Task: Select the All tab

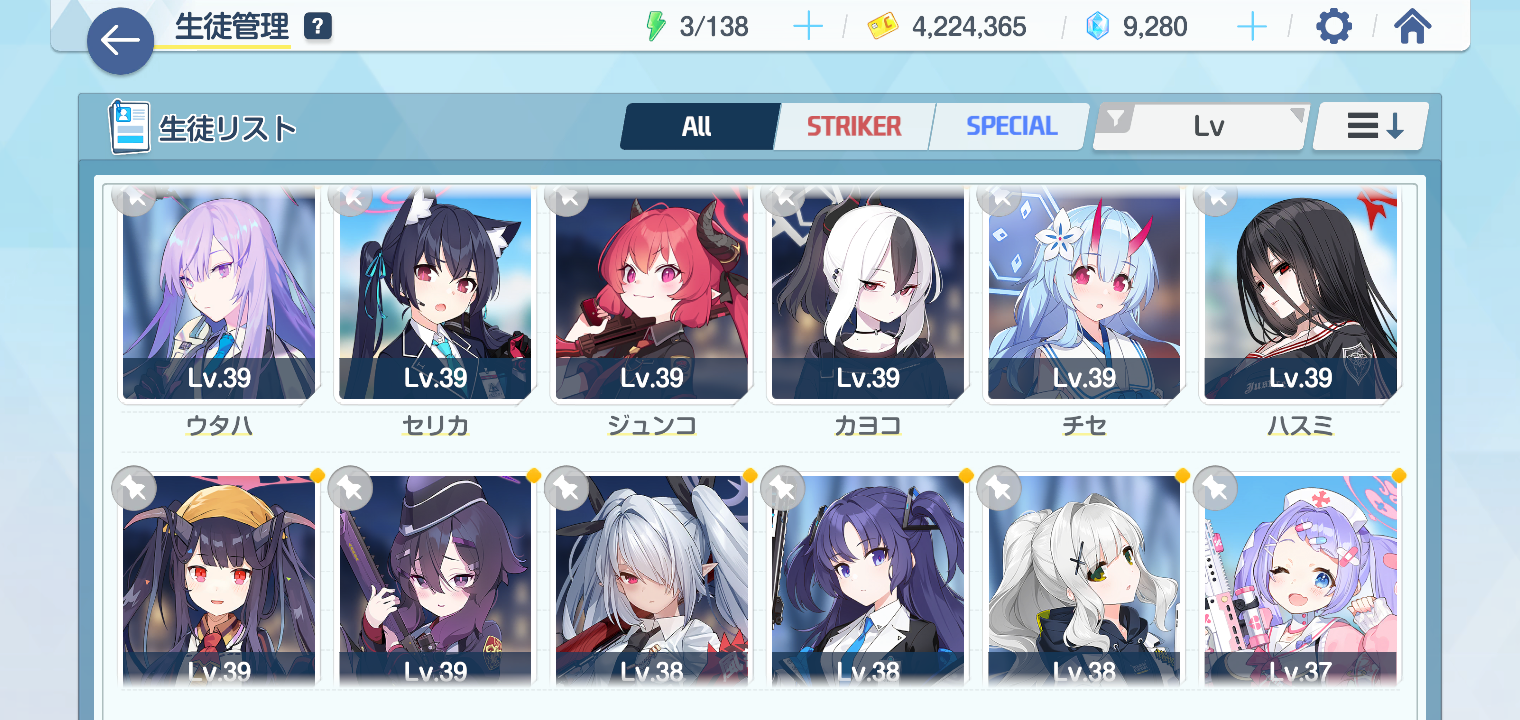Action: pos(698,127)
